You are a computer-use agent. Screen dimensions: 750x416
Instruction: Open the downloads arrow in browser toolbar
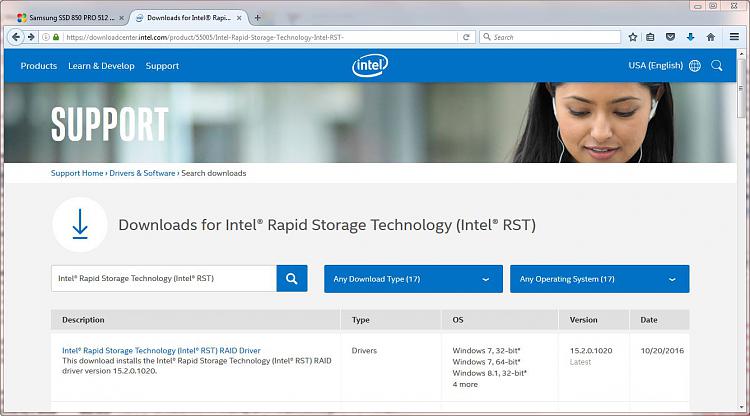coord(690,37)
